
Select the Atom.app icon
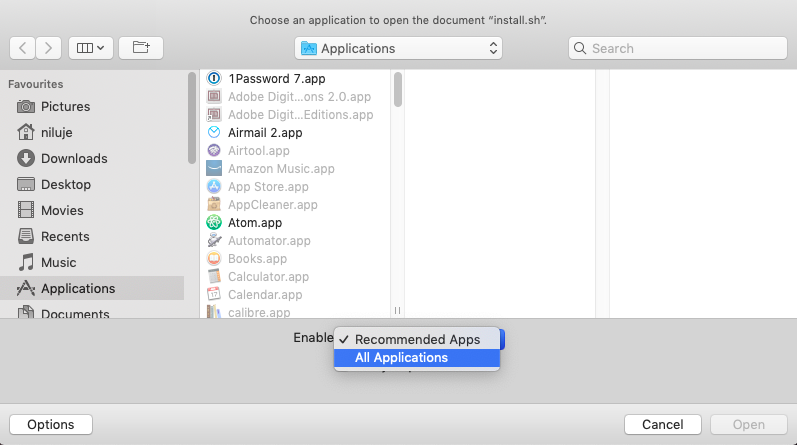tap(214, 222)
